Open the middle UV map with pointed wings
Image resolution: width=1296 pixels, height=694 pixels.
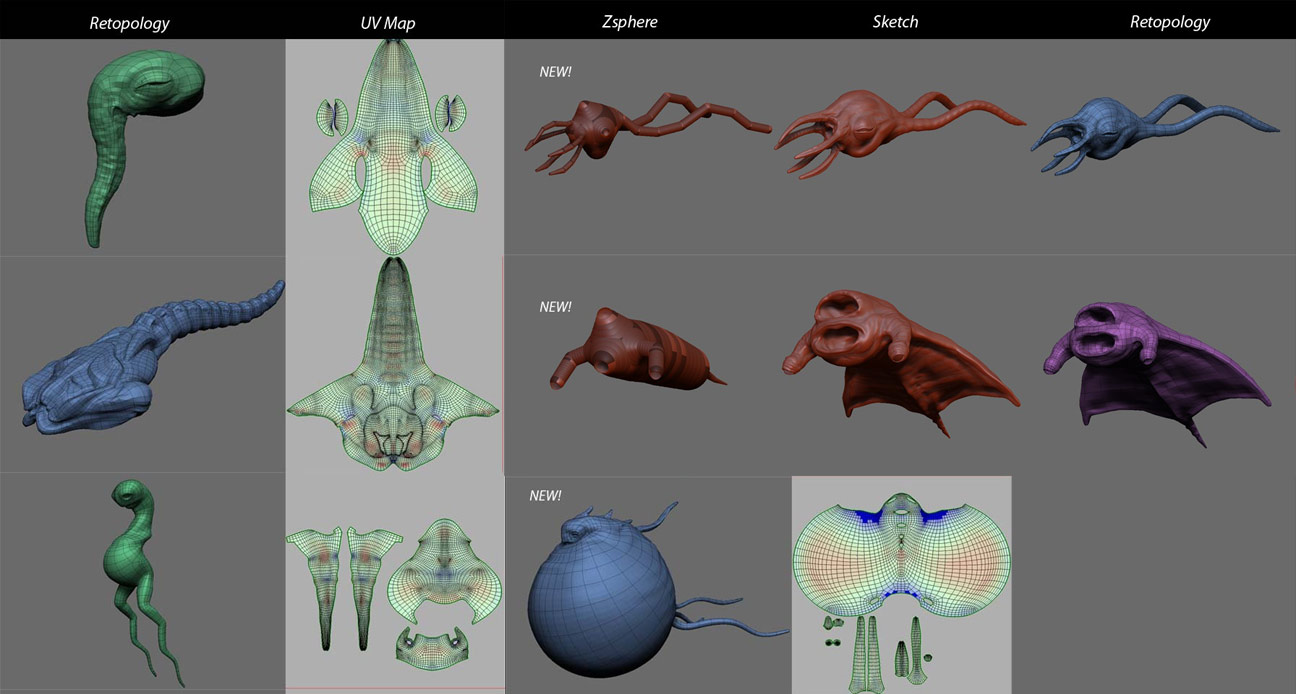click(x=393, y=365)
